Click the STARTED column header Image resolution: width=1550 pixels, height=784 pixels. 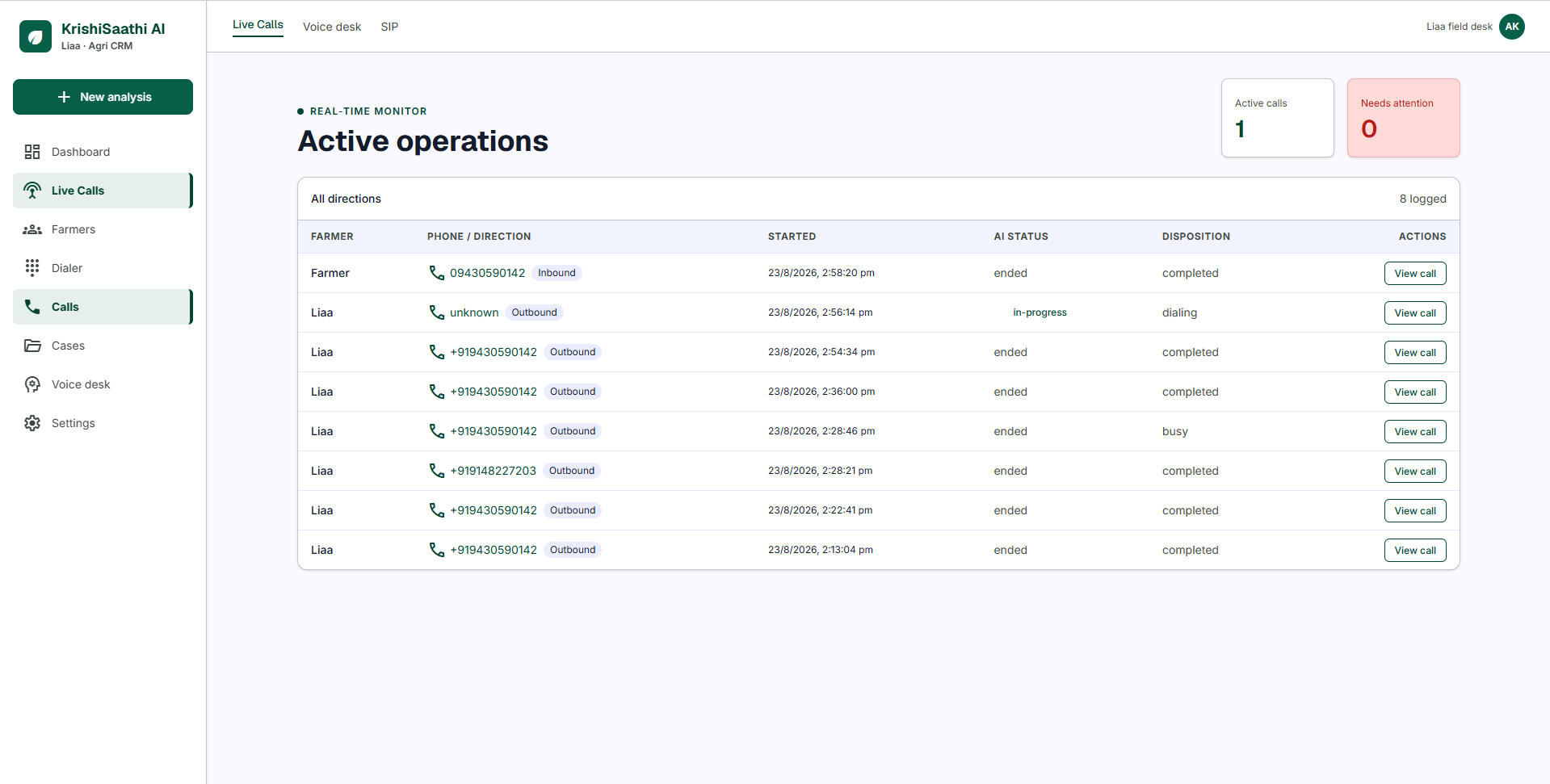click(x=792, y=237)
